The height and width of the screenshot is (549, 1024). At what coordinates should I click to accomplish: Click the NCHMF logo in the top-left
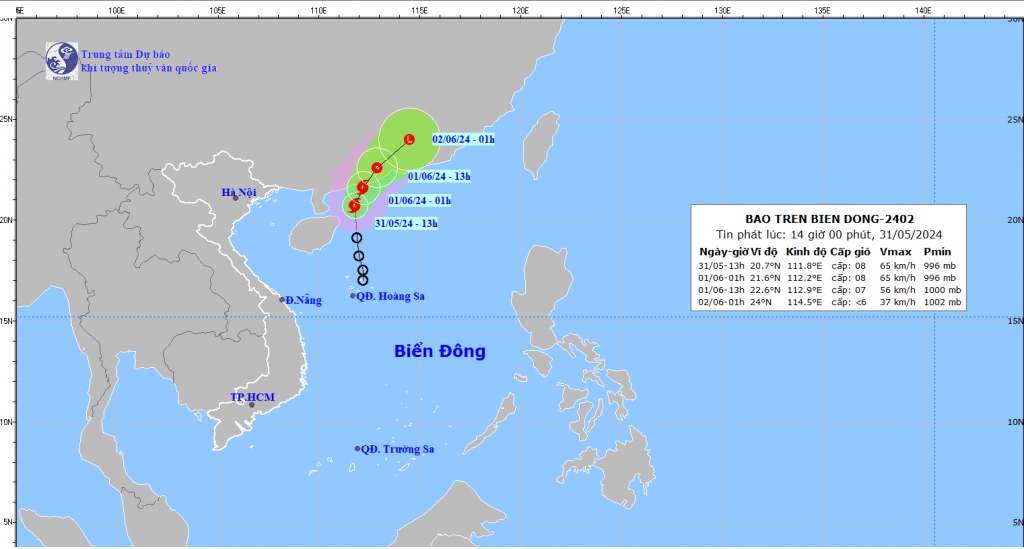click(x=62, y=61)
